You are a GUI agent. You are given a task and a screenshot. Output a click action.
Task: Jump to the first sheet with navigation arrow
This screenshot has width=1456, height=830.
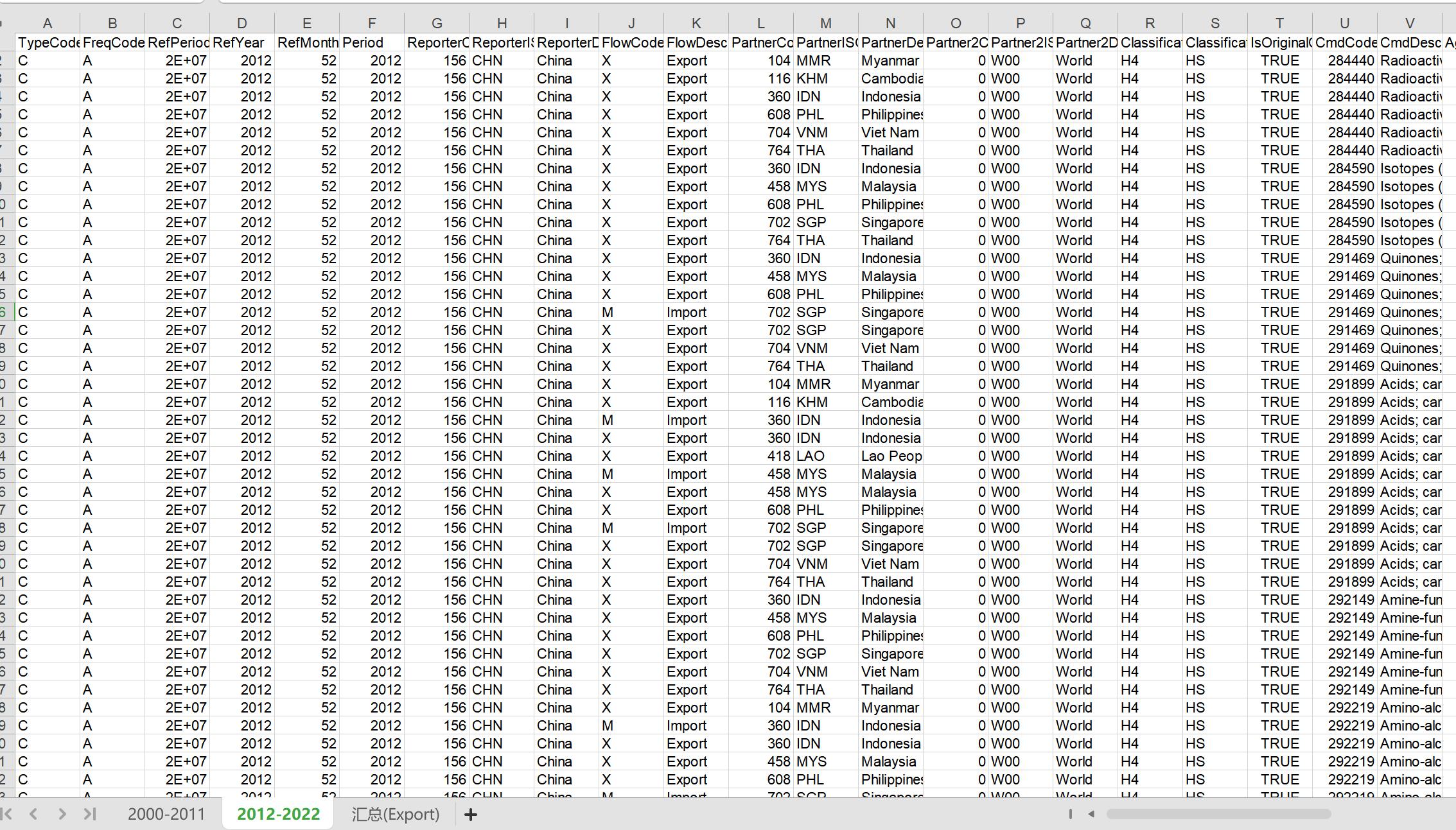point(7,814)
